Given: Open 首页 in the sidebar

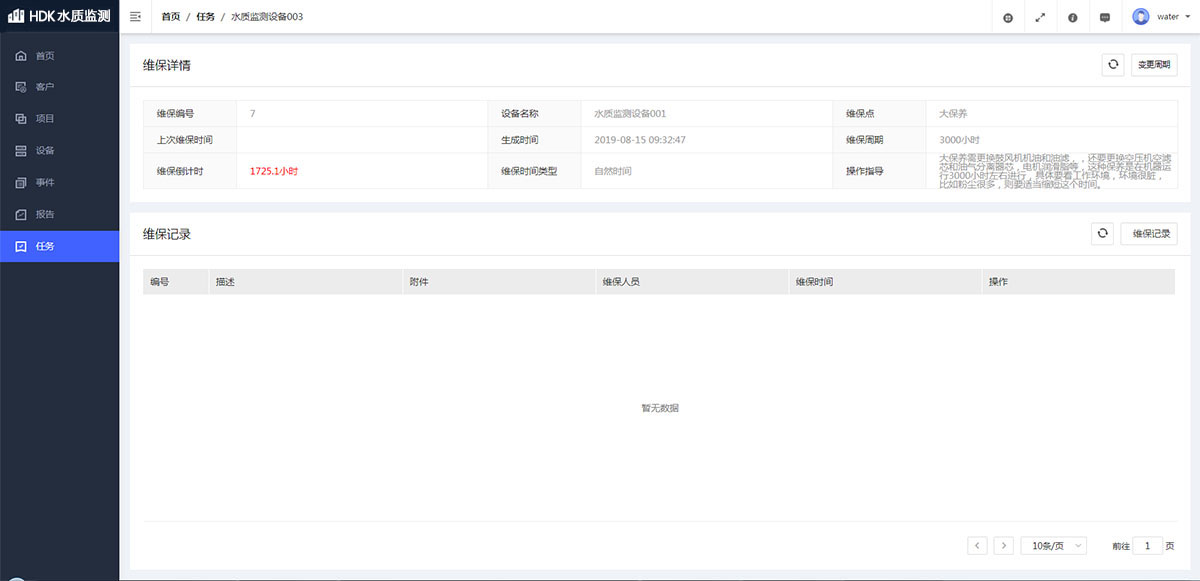Looking at the screenshot, I should click(45, 56).
